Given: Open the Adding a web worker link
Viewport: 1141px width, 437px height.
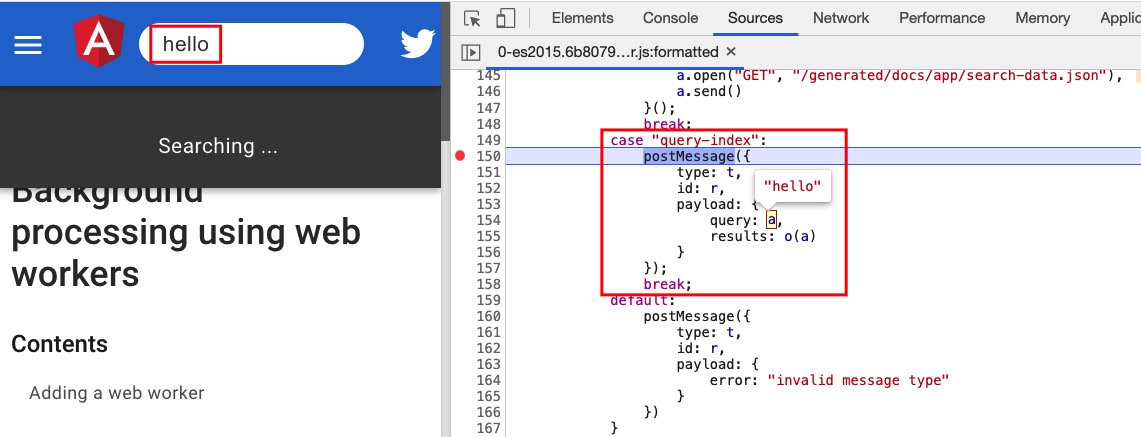Looking at the screenshot, I should tap(116, 393).
